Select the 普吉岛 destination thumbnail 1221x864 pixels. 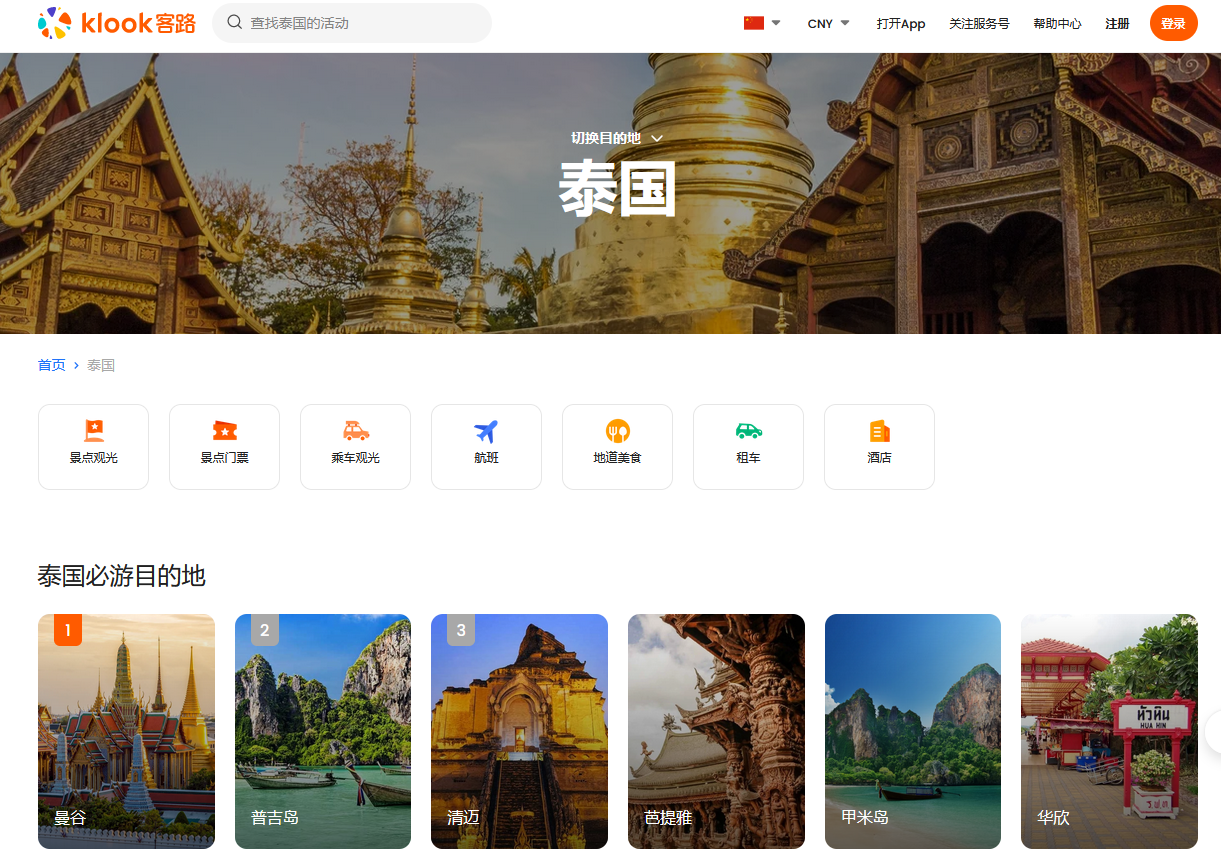point(323,731)
